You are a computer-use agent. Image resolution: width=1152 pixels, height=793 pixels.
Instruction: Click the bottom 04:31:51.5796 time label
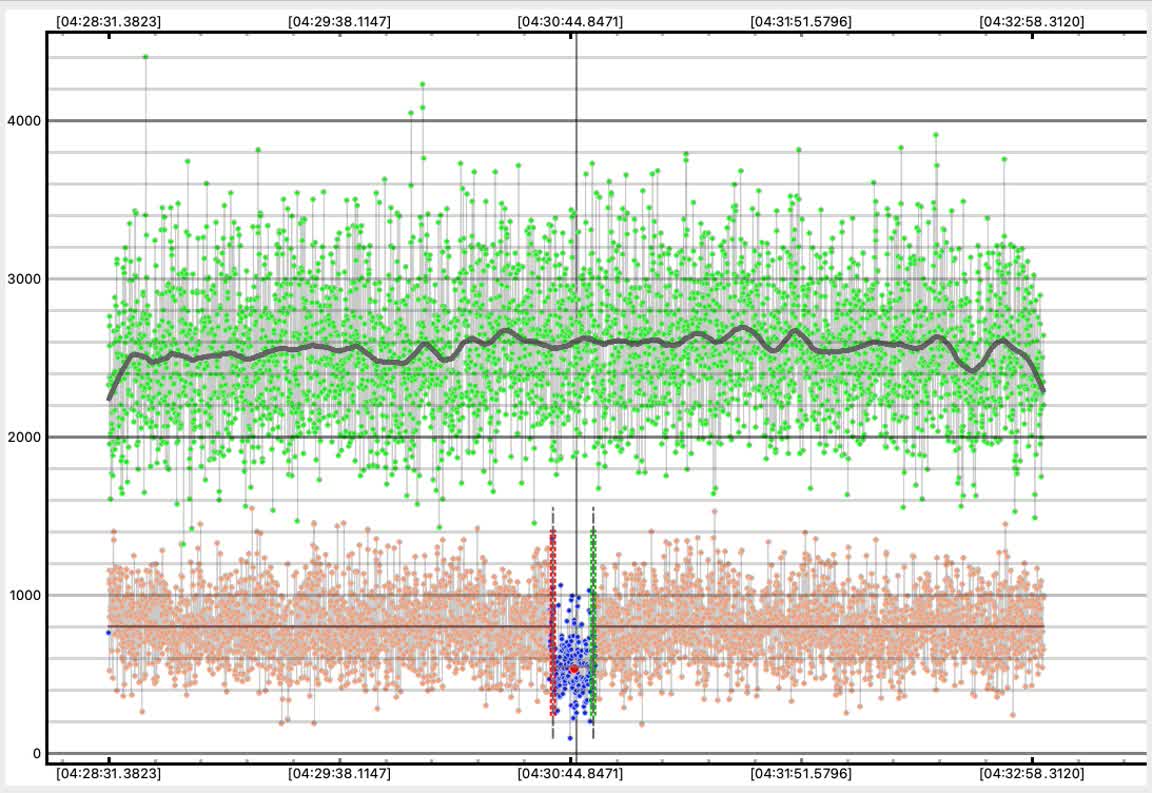coord(802,773)
